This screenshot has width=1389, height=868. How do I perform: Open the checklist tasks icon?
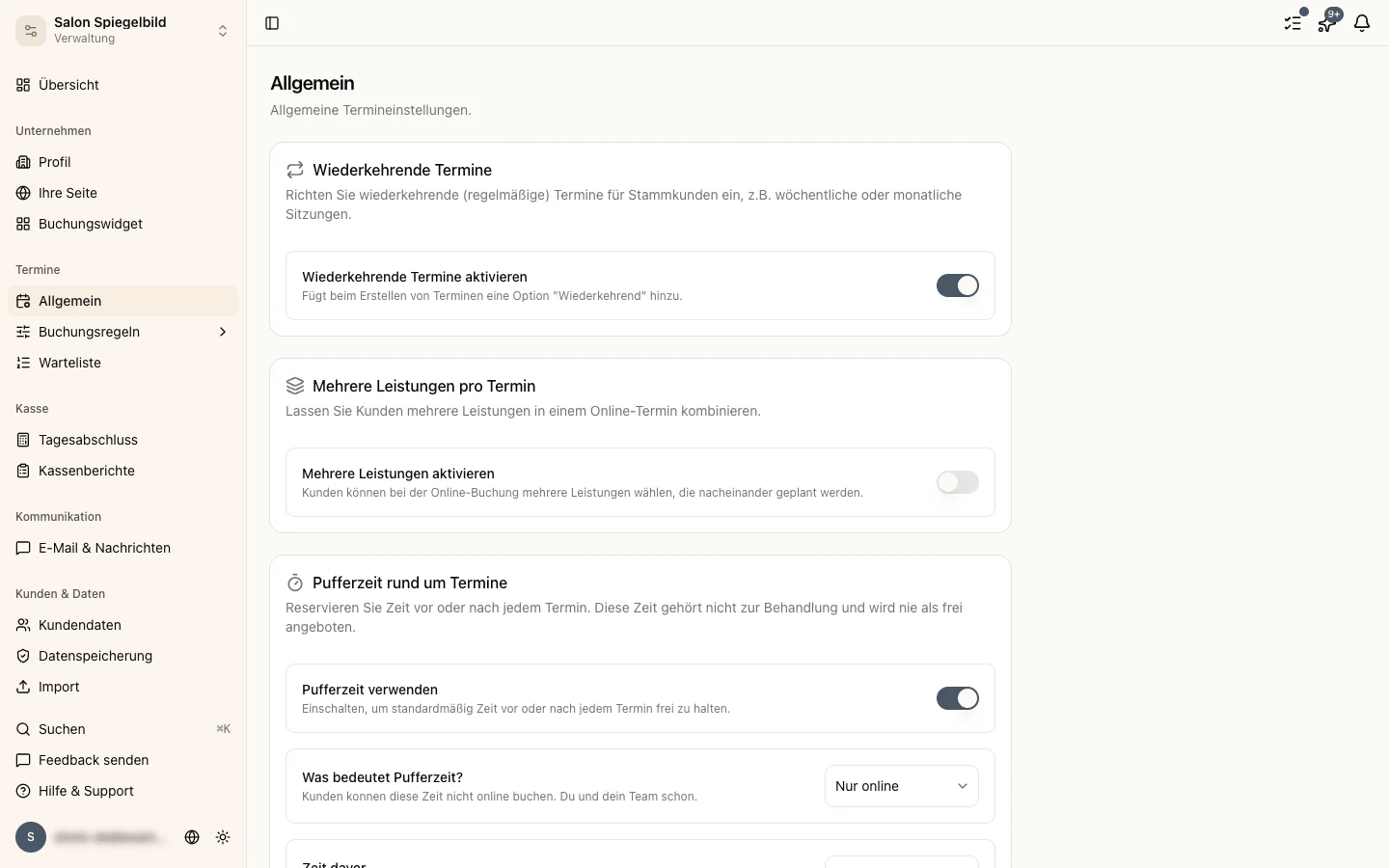(1293, 23)
